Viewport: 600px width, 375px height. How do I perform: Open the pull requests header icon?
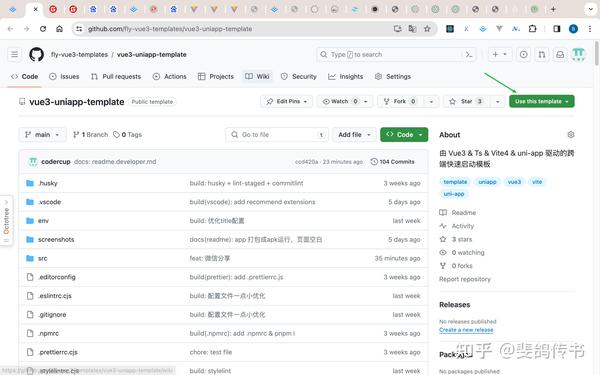[542, 55]
